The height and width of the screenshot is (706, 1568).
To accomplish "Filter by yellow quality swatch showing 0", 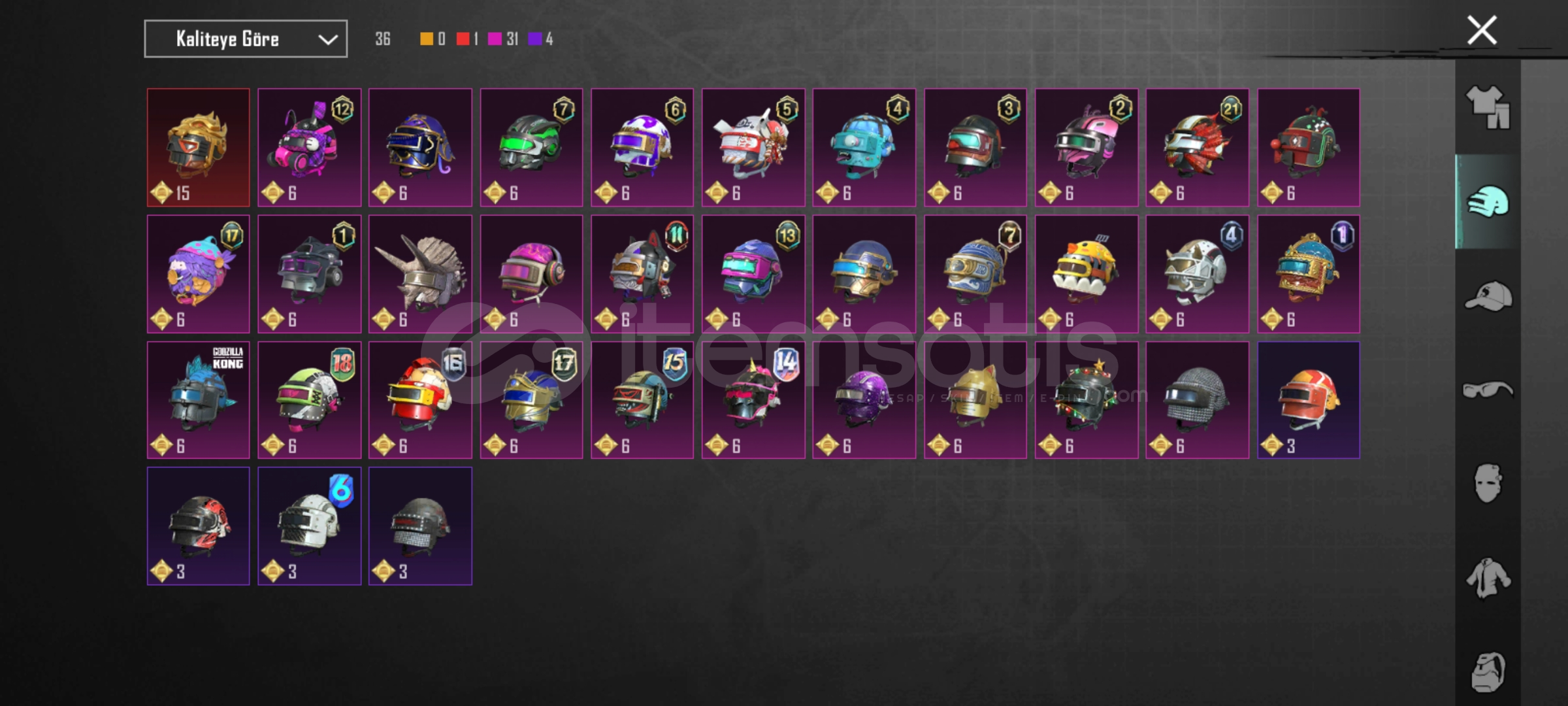I will 433,39.
